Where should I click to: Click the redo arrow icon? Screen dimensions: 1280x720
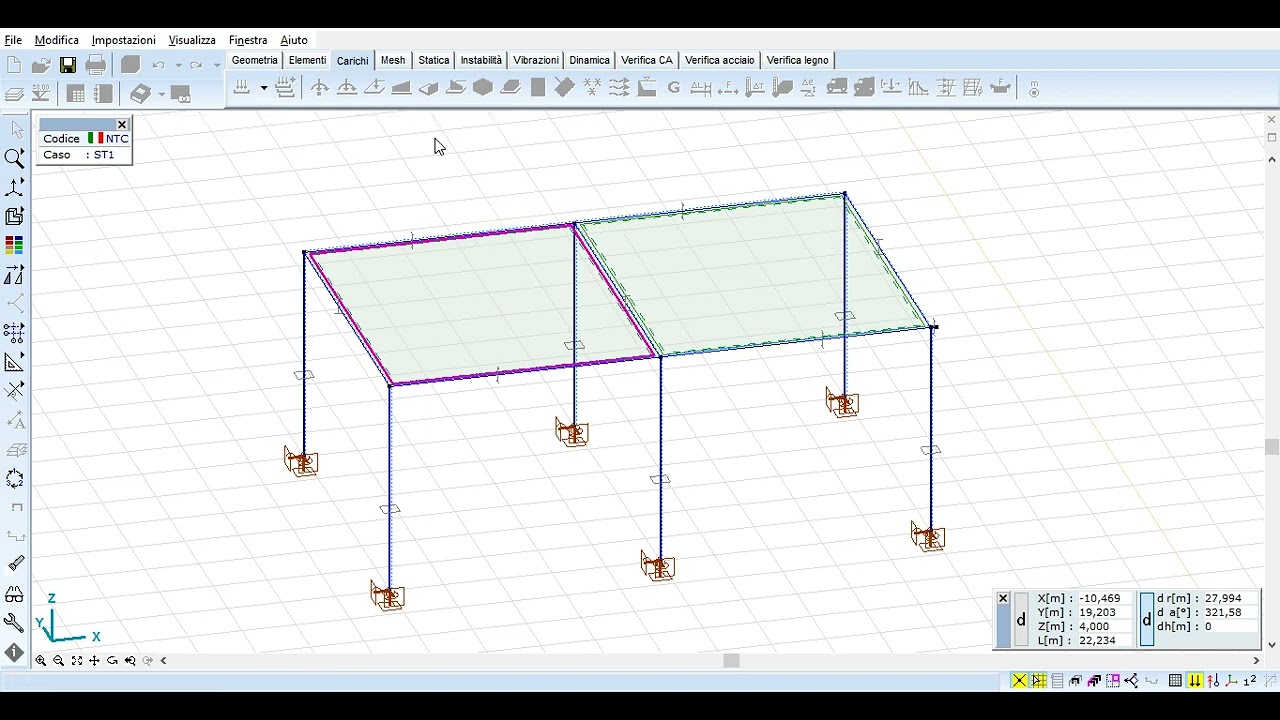[196, 65]
